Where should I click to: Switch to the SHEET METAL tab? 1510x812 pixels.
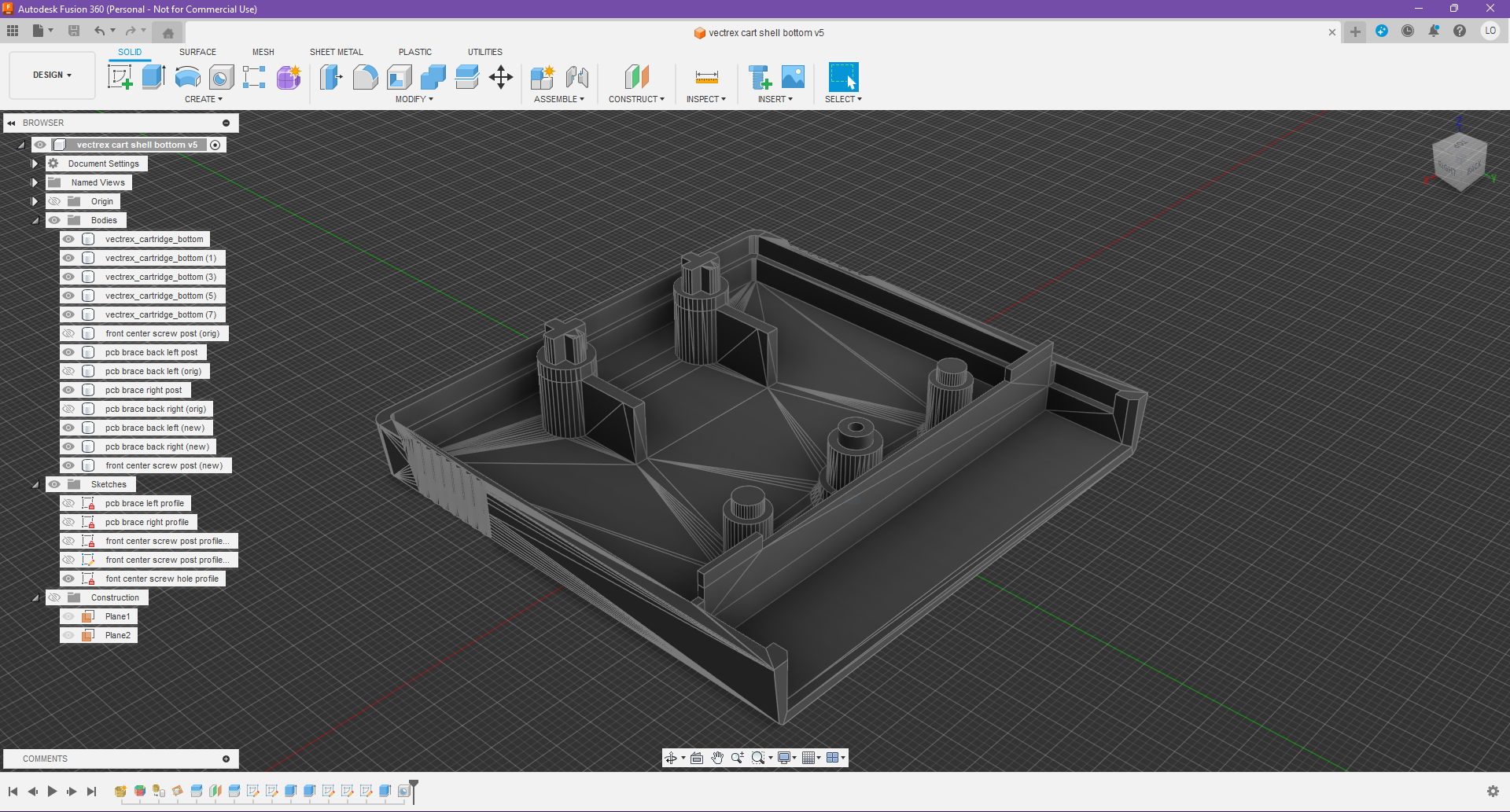pyautogui.click(x=336, y=52)
